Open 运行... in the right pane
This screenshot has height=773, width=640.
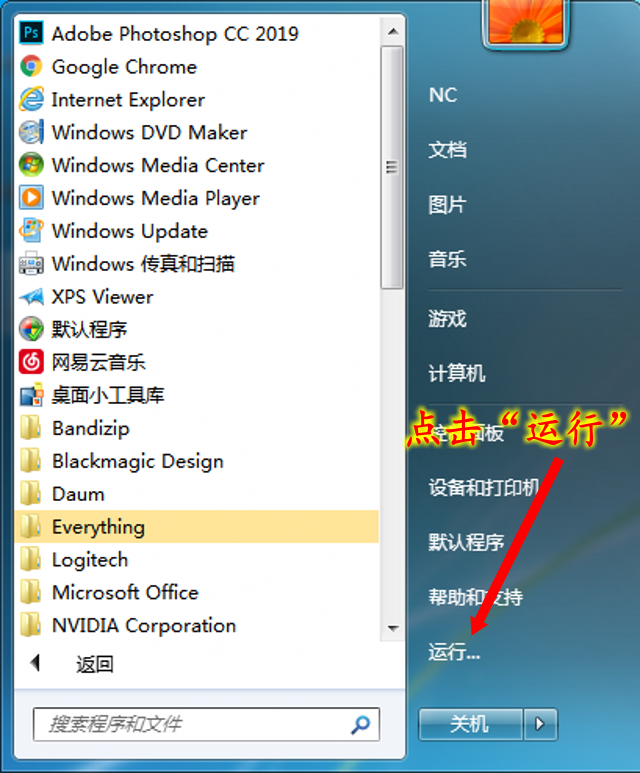click(454, 652)
